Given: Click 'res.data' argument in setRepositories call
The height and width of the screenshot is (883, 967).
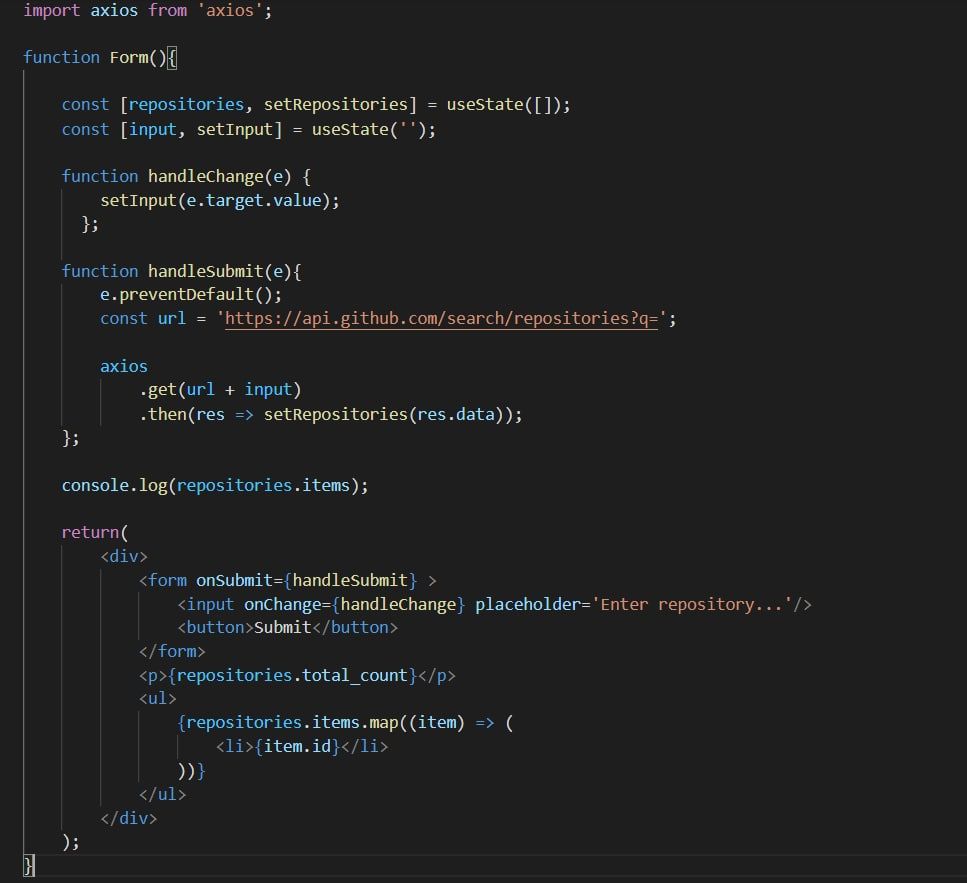Looking at the screenshot, I should [456, 414].
